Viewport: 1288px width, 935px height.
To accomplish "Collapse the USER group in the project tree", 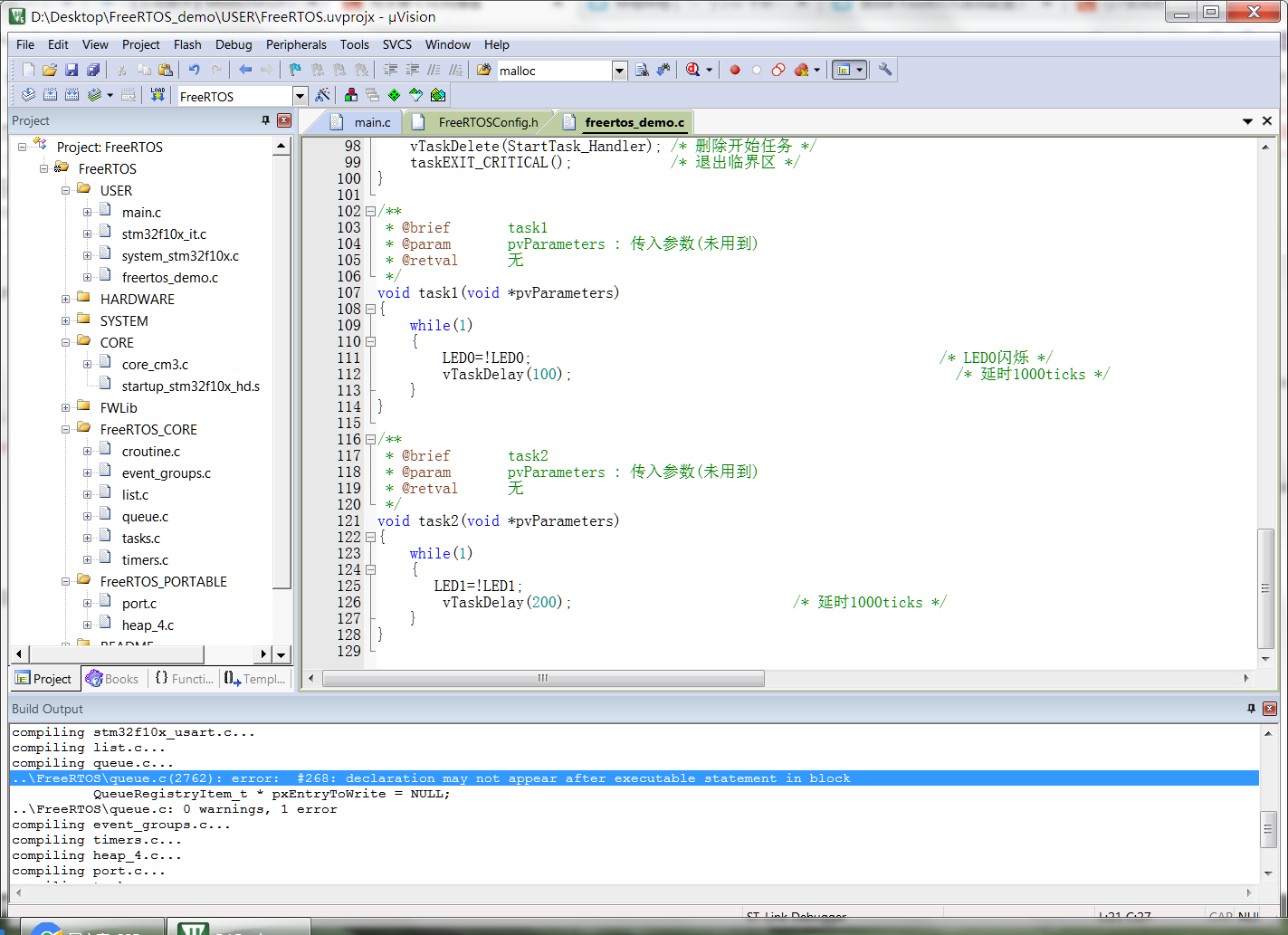I will [65, 191].
